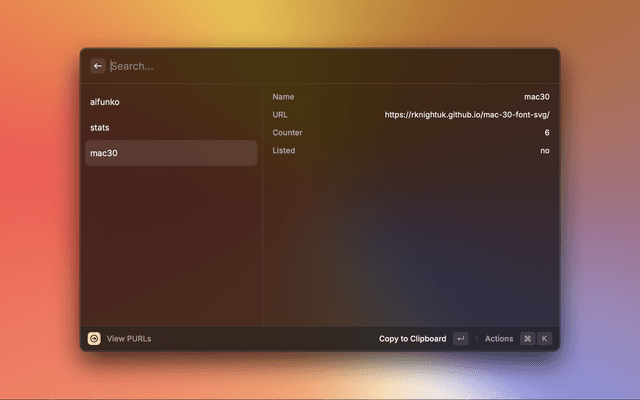Screen dimensions: 640x400
Task: Click the View PURLs label
Action: coord(129,339)
